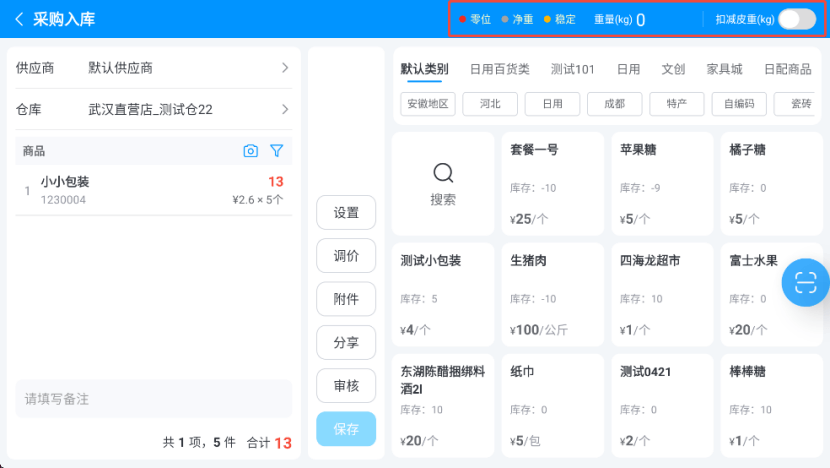Screen dimensions: 830x468
Task: Click the 设置 button
Action: tap(346, 213)
